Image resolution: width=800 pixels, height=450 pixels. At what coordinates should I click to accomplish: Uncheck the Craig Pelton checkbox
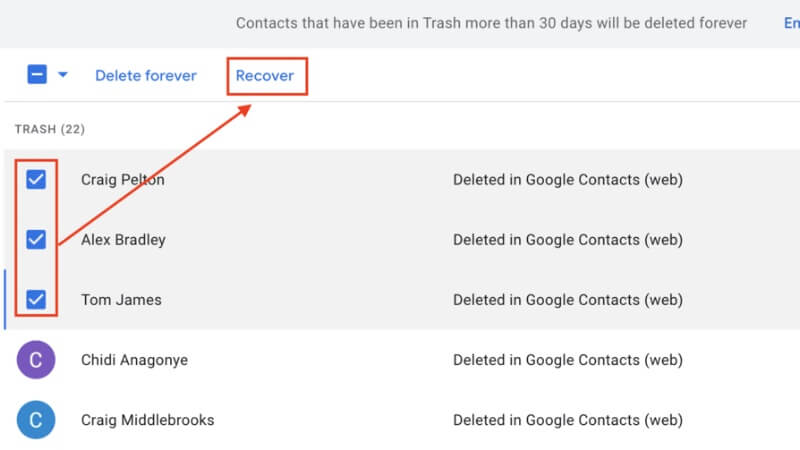pos(36,180)
